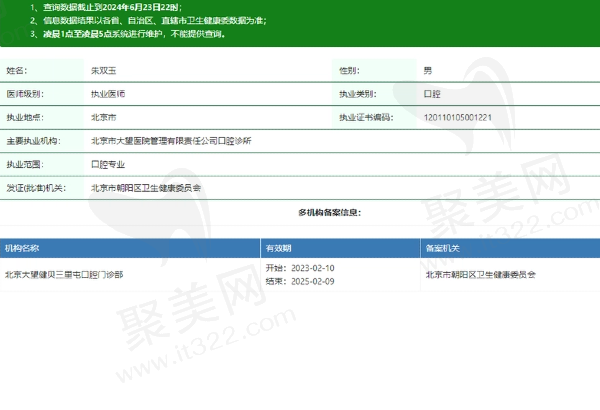The width and height of the screenshot is (600, 410).
Task: Click the name value 朱双玉
Action: click(x=103, y=70)
